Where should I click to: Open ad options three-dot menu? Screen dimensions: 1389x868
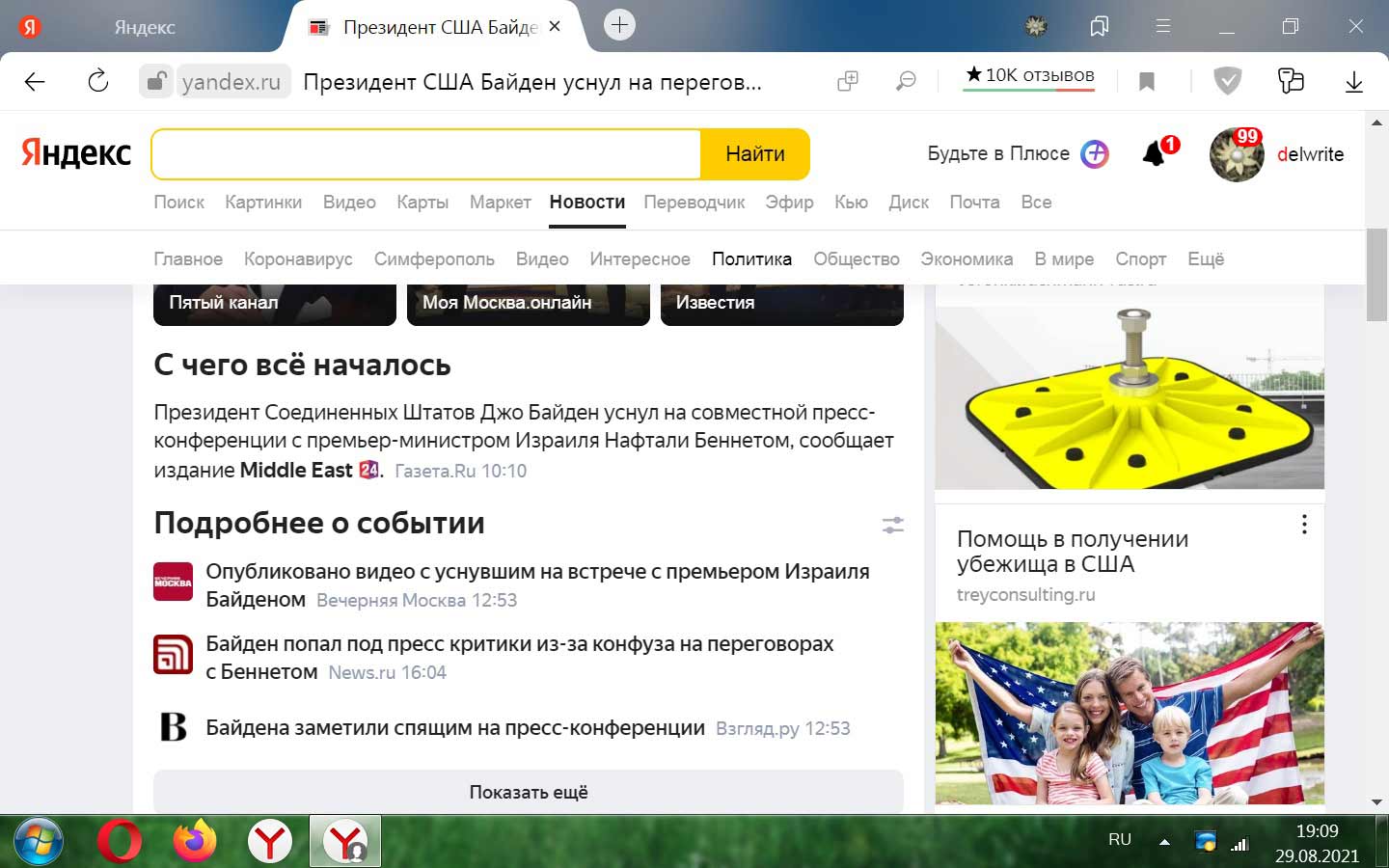click(x=1304, y=525)
